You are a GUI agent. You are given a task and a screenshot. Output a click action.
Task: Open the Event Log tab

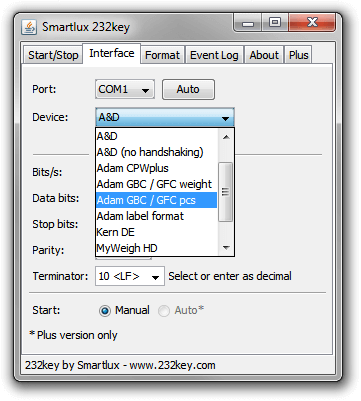point(214,55)
